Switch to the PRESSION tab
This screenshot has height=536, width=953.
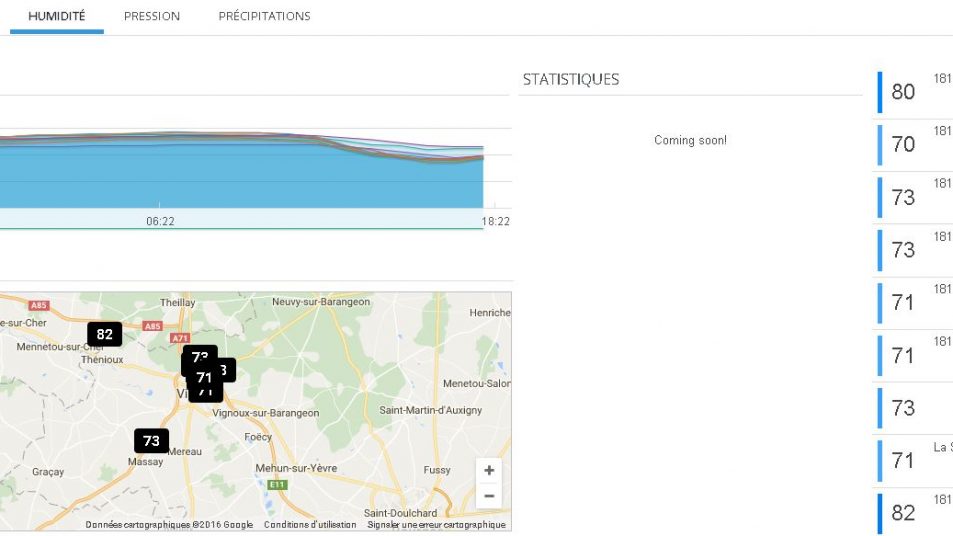point(152,16)
